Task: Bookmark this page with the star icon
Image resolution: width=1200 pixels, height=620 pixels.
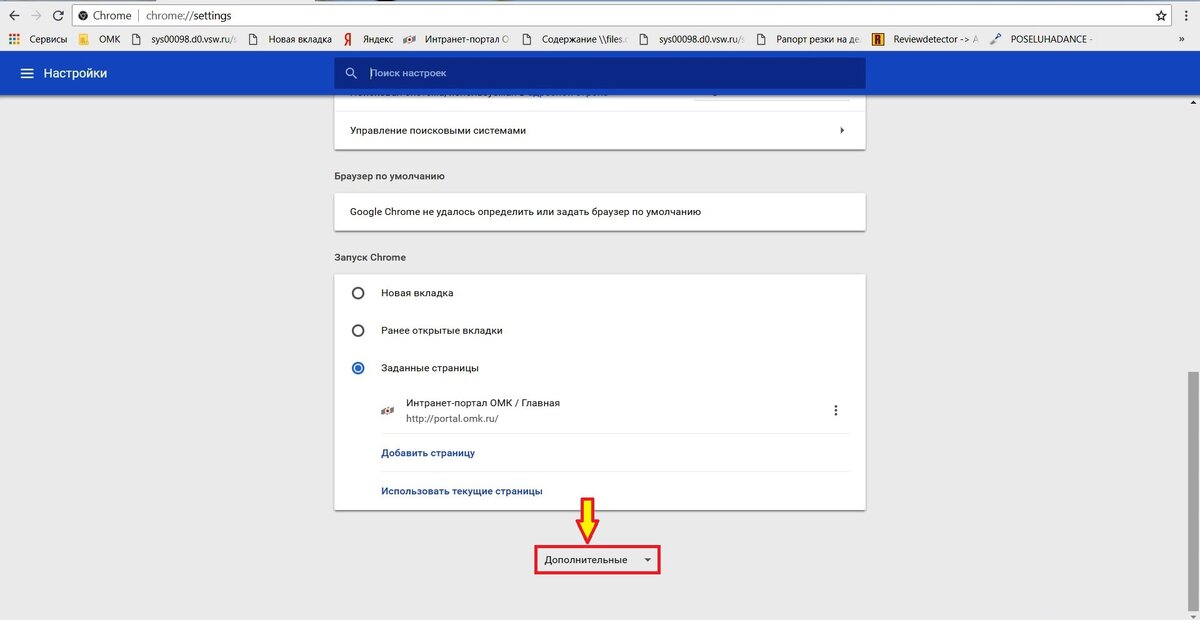Action: point(1161,16)
